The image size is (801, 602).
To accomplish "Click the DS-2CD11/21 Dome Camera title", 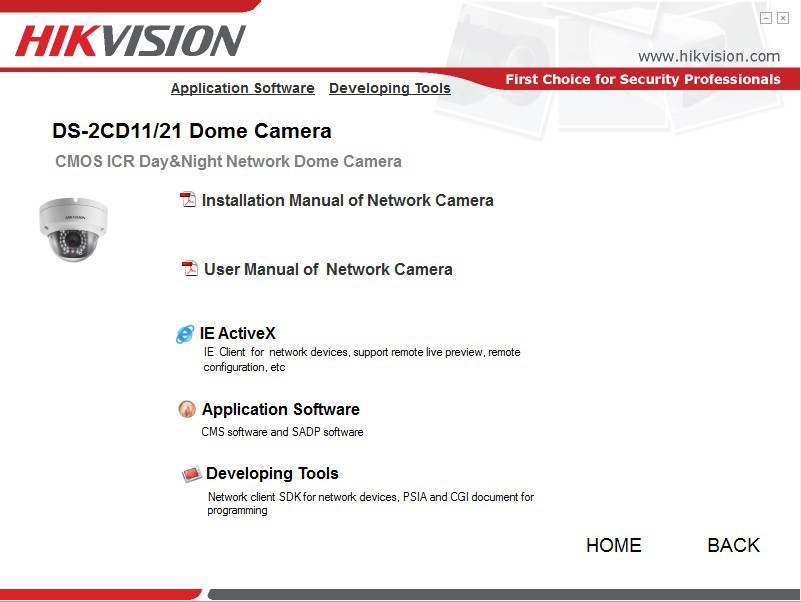I will tap(191, 131).
